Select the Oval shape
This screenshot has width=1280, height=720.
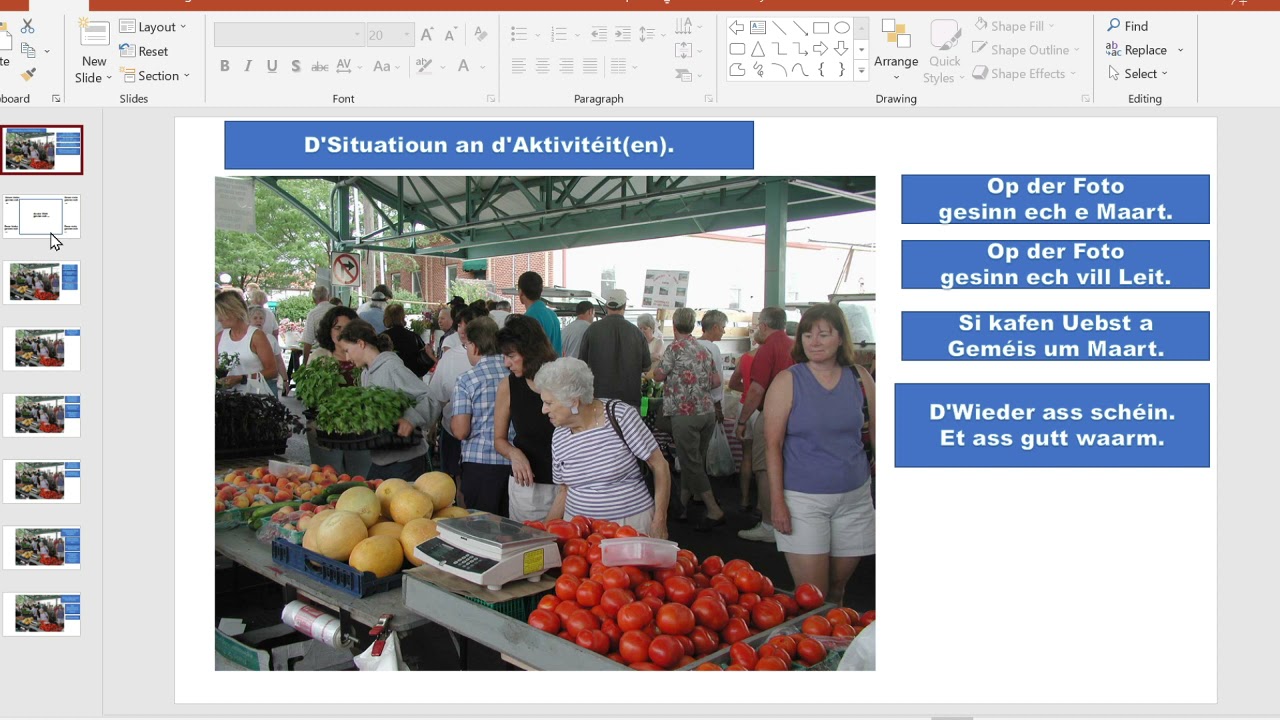[x=842, y=27]
